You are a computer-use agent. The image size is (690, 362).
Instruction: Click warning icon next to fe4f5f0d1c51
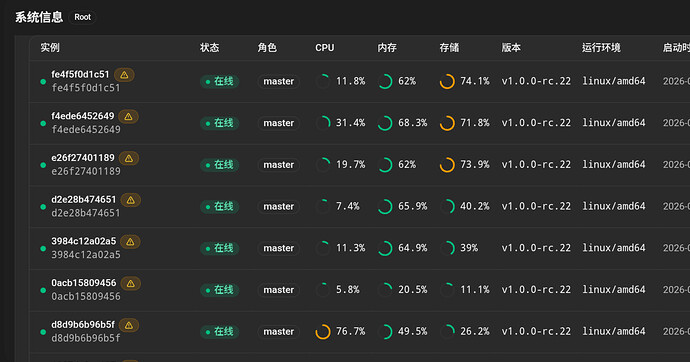[125, 75]
